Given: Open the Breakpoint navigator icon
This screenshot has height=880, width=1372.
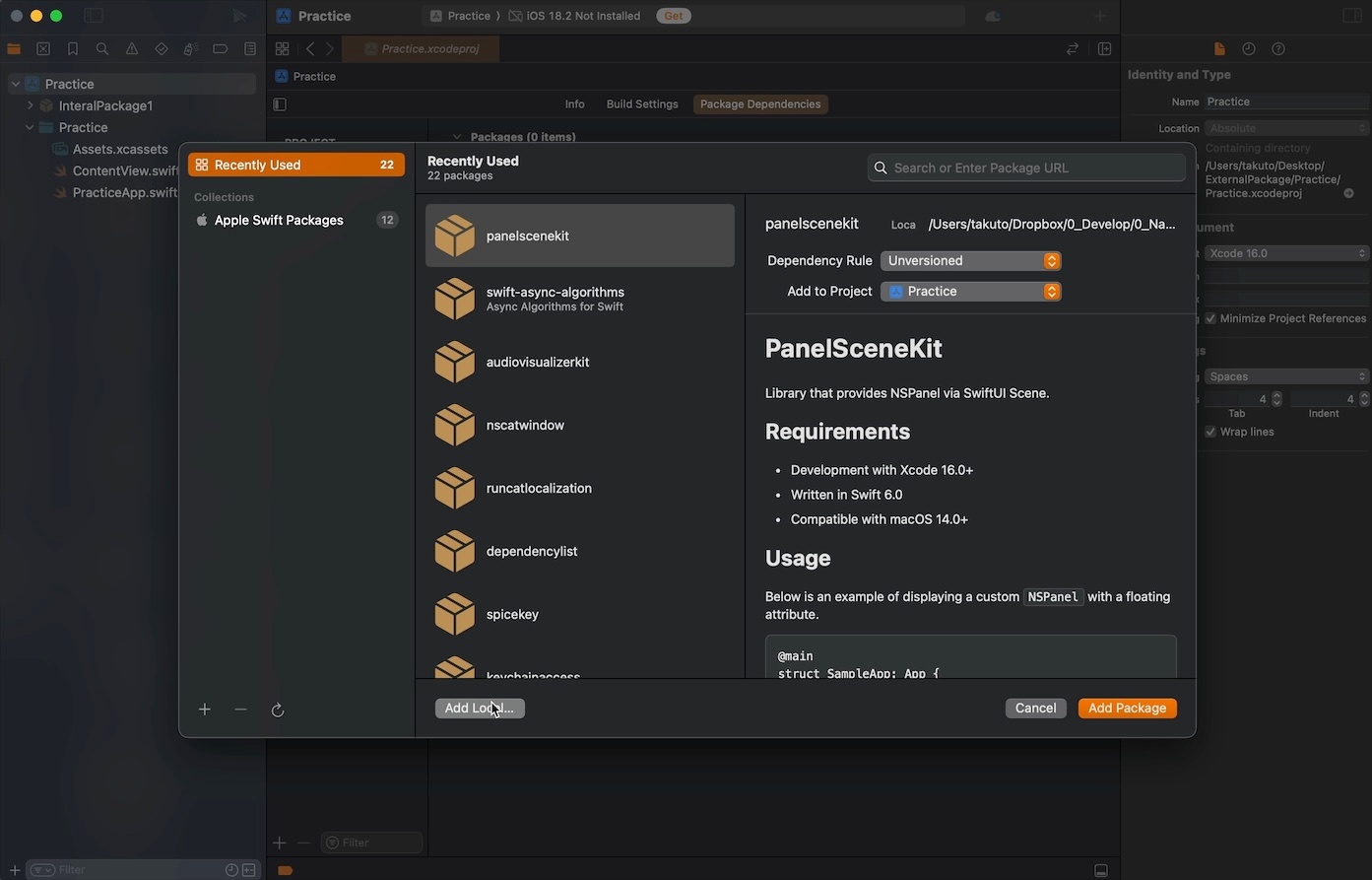Looking at the screenshot, I should tap(221, 48).
